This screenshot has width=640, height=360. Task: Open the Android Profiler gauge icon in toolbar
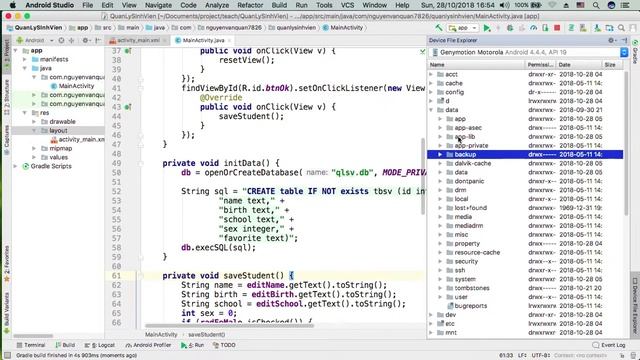click(533, 28)
